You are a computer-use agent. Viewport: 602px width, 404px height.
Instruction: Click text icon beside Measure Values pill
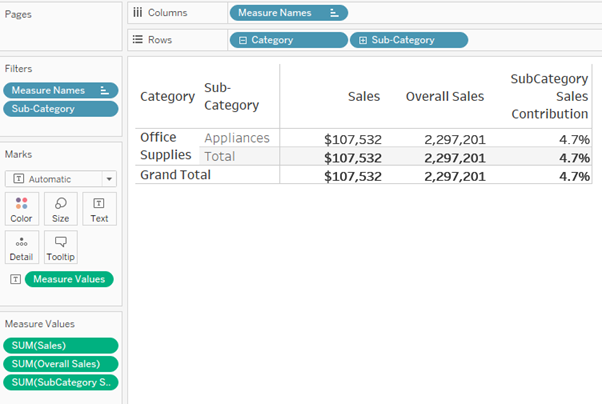pyautogui.click(x=15, y=279)
